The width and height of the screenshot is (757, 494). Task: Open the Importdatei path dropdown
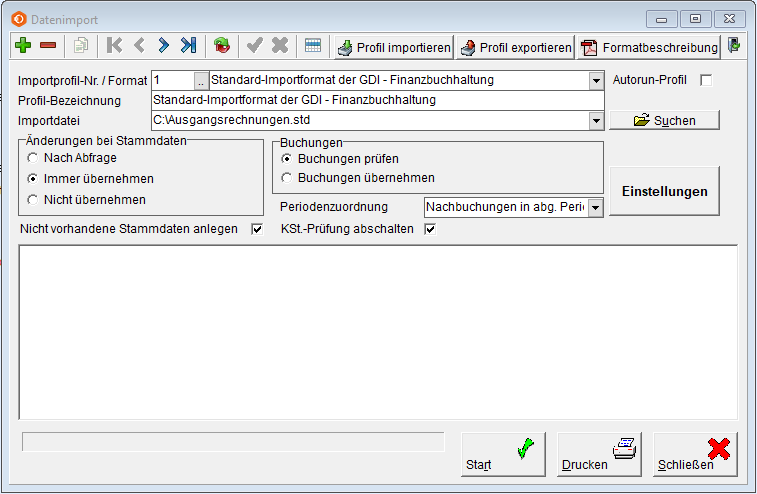click(596, 120)
